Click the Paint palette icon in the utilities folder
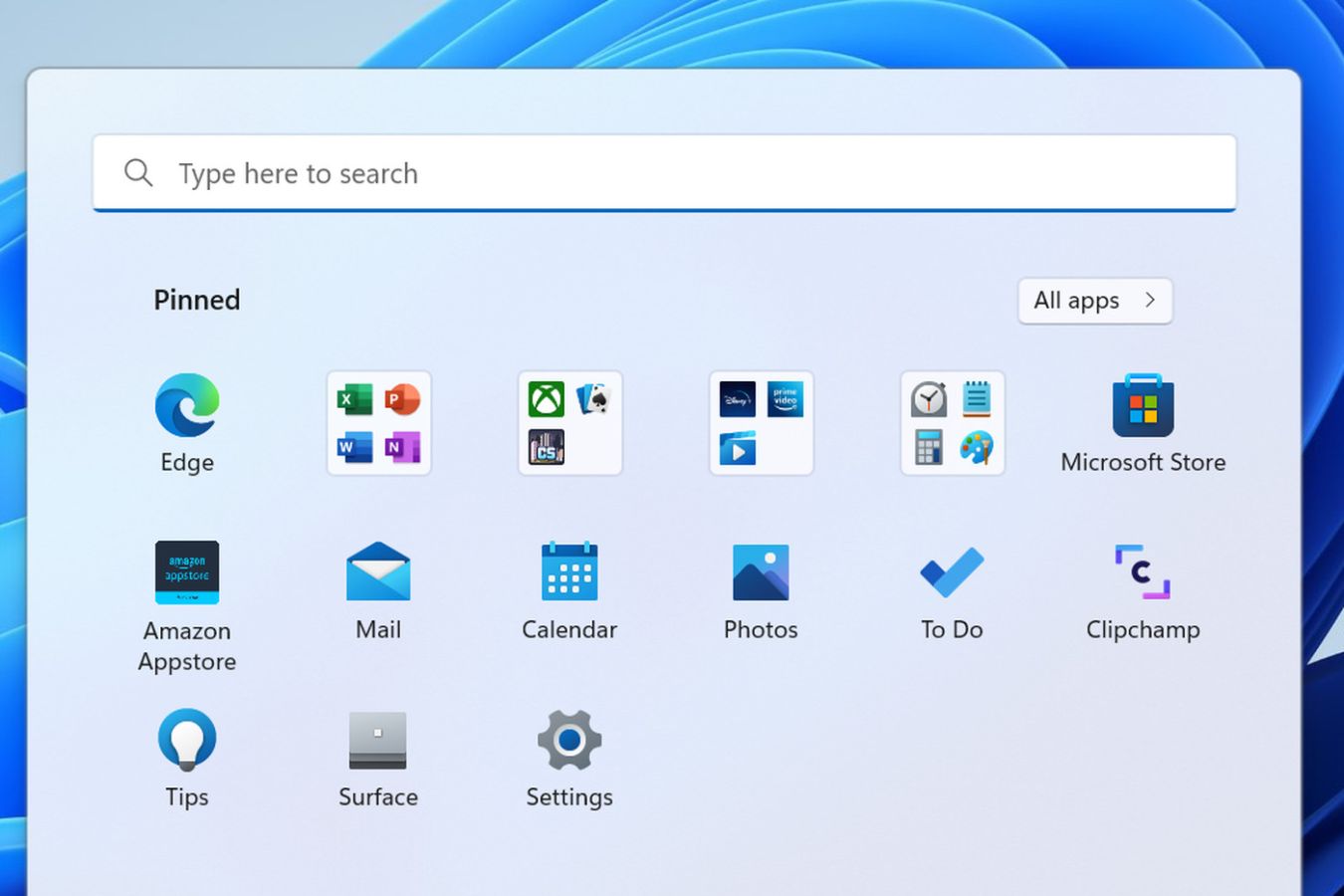 pos(976,447)
